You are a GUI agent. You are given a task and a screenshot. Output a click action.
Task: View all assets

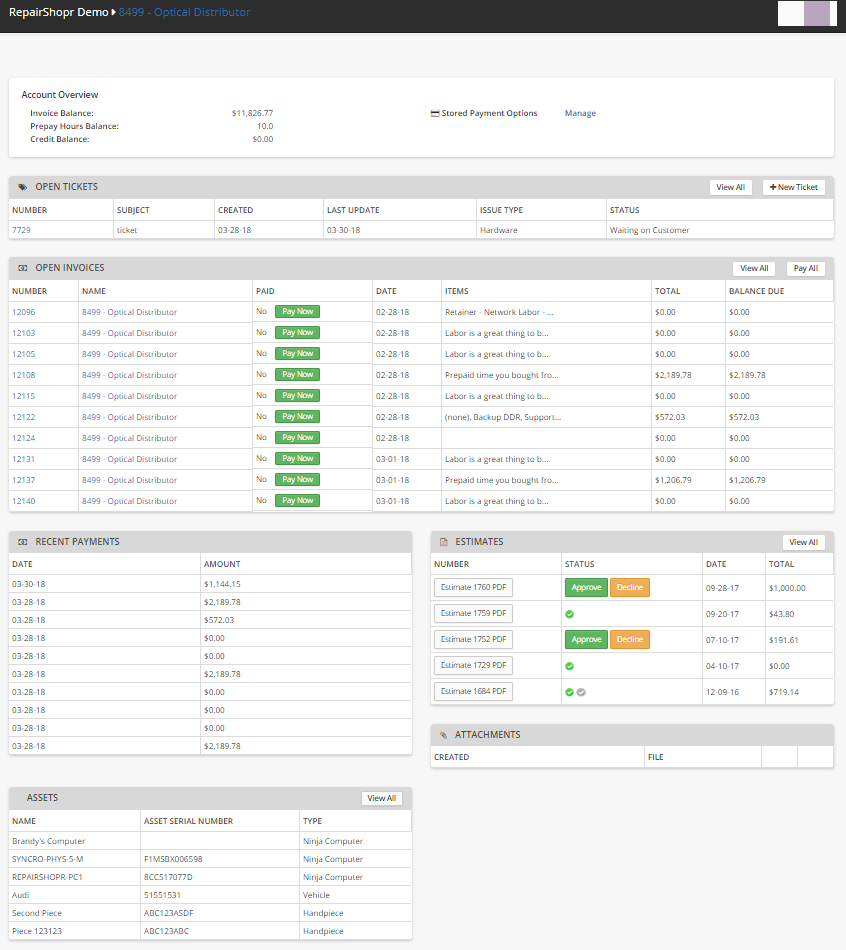click(x=381, y=799)
